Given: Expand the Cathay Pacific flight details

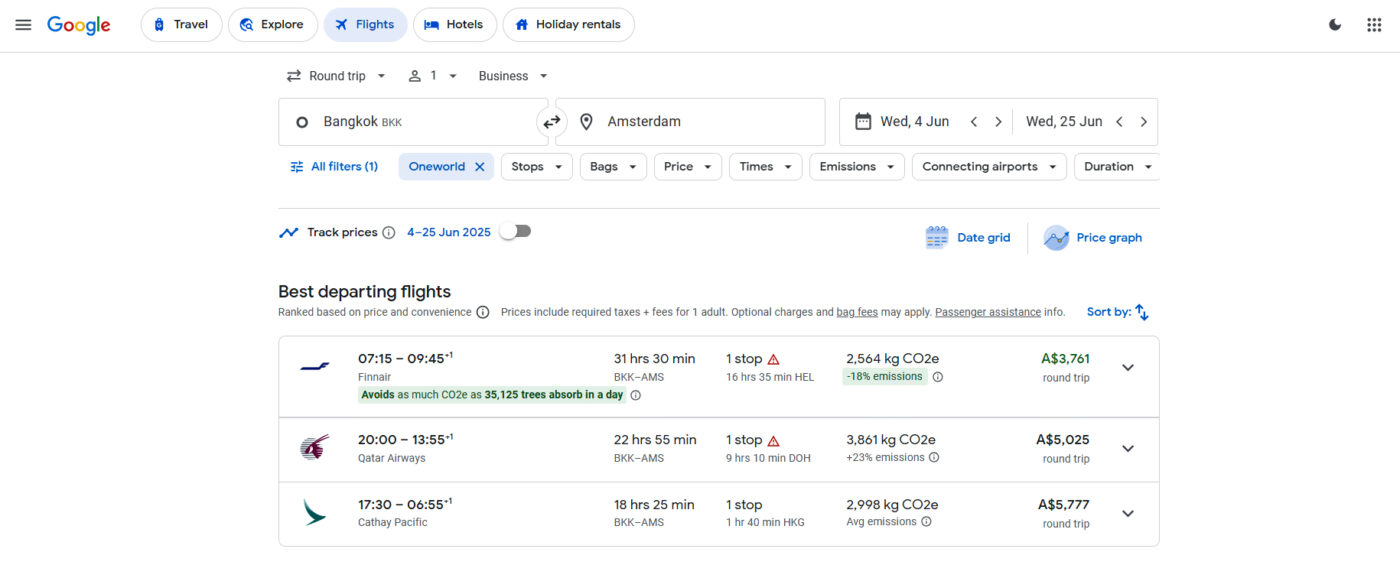Looking at the screenshot, I should [1128, 514].
